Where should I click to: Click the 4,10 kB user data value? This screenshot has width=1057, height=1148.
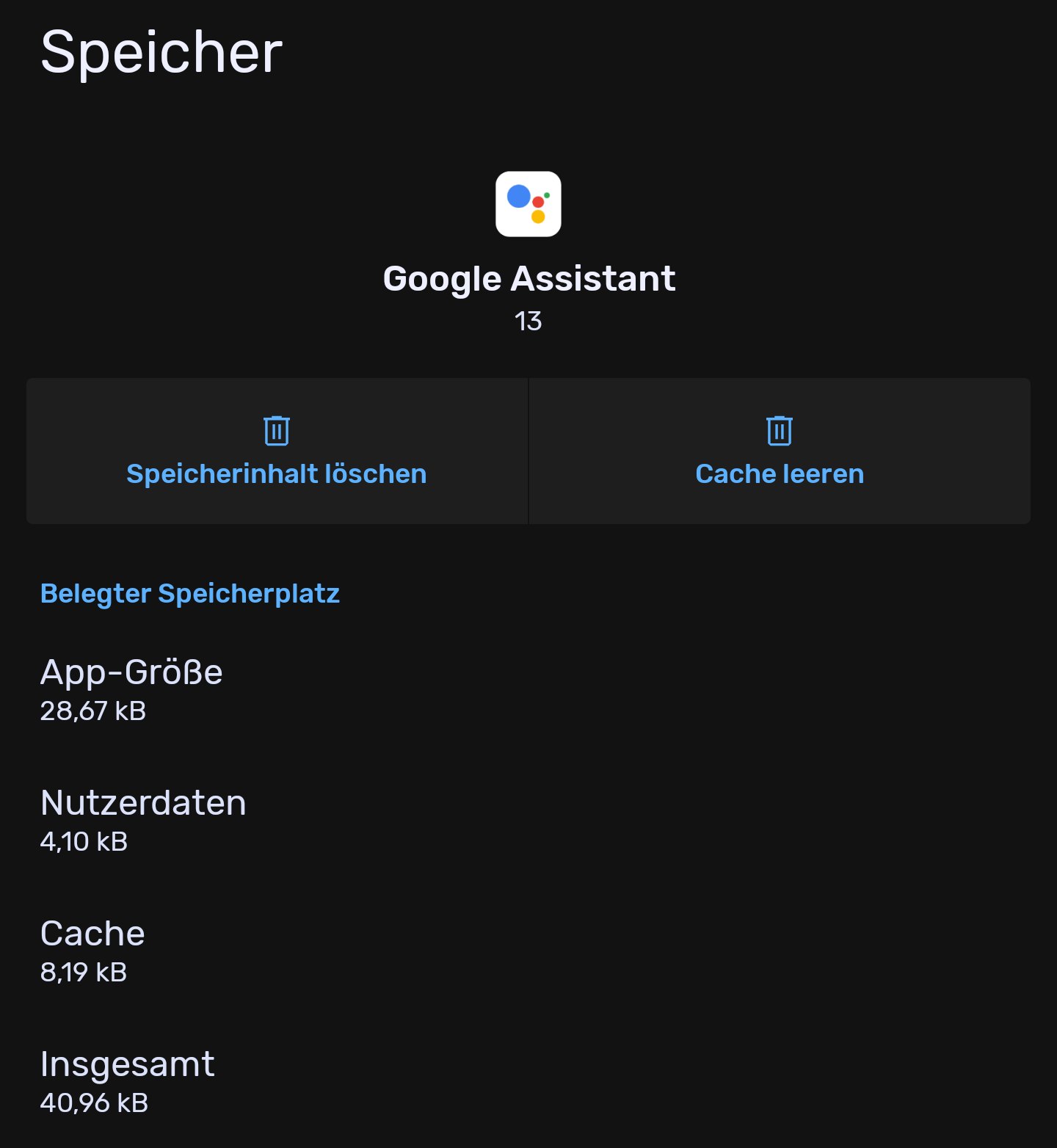point(84,841)
